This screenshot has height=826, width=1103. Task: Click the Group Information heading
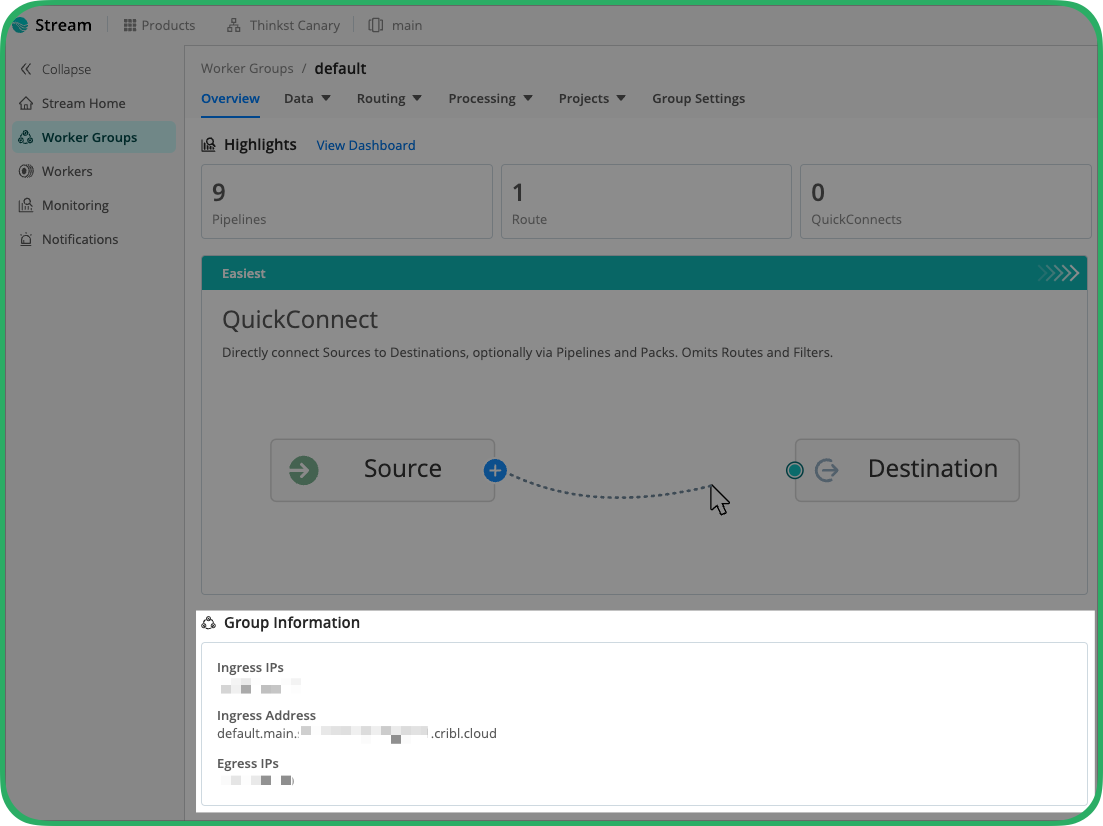pos(292,623)
